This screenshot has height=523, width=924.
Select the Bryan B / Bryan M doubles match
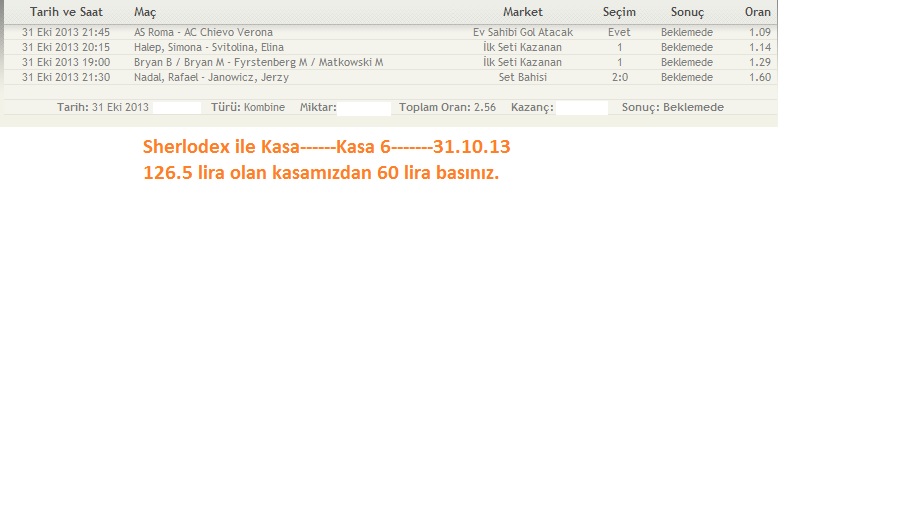click(x=259, y=62)
